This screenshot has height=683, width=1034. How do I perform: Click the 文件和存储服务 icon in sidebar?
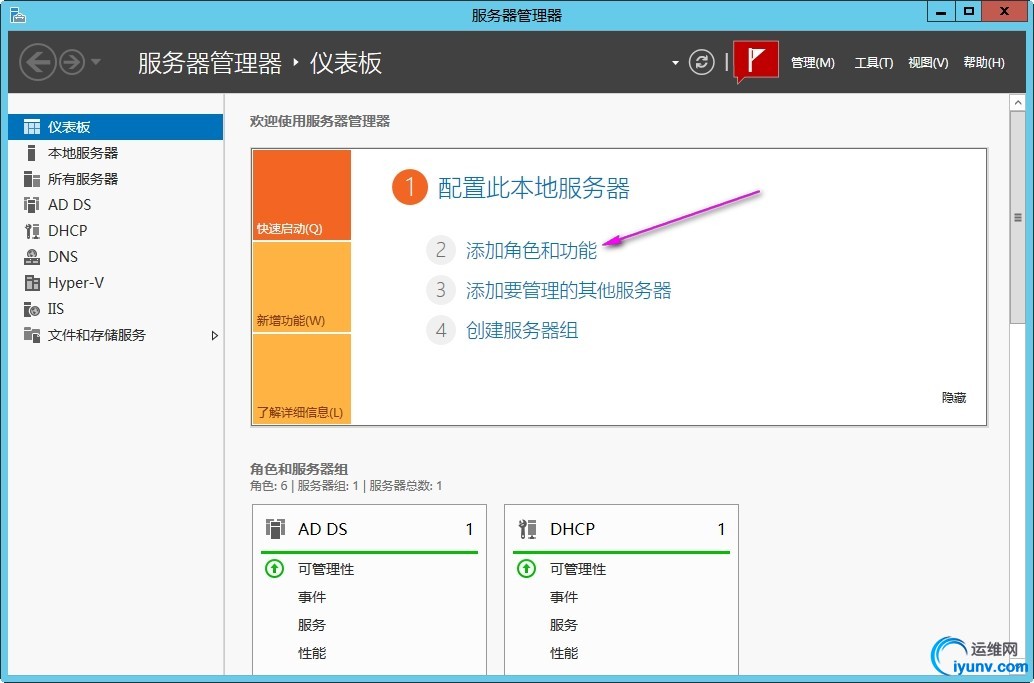pos(32,334)
